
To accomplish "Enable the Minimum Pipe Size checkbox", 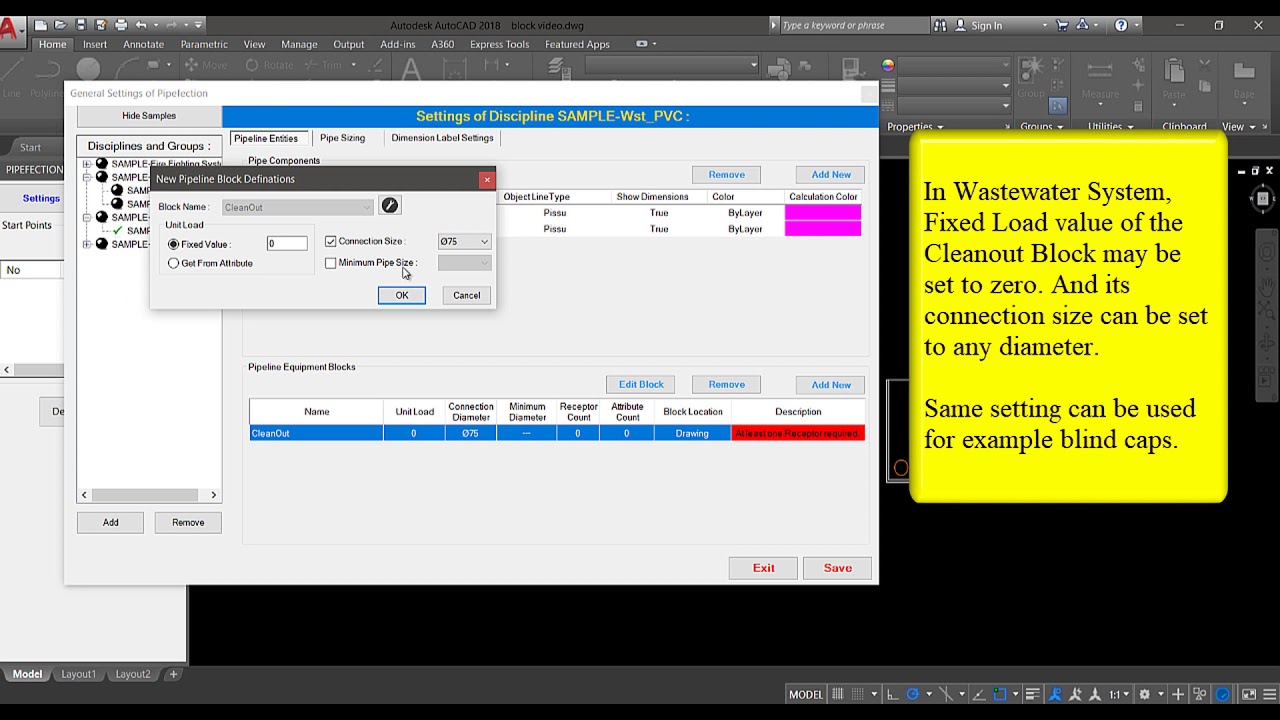I will pyautogui.click(x=331, y=263).
